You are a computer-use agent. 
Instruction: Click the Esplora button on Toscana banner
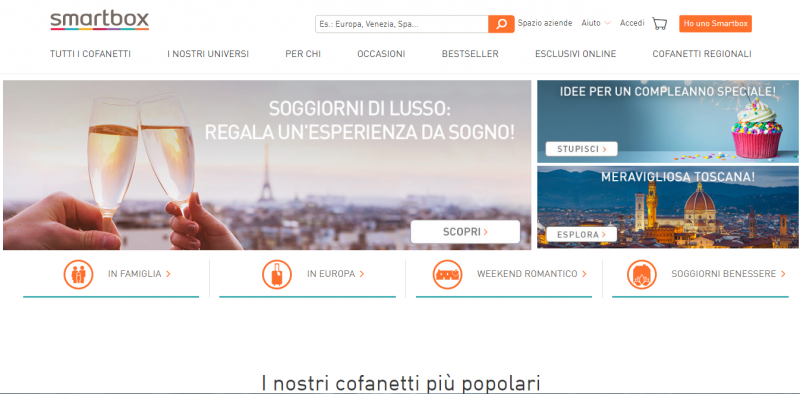[581, 235]
